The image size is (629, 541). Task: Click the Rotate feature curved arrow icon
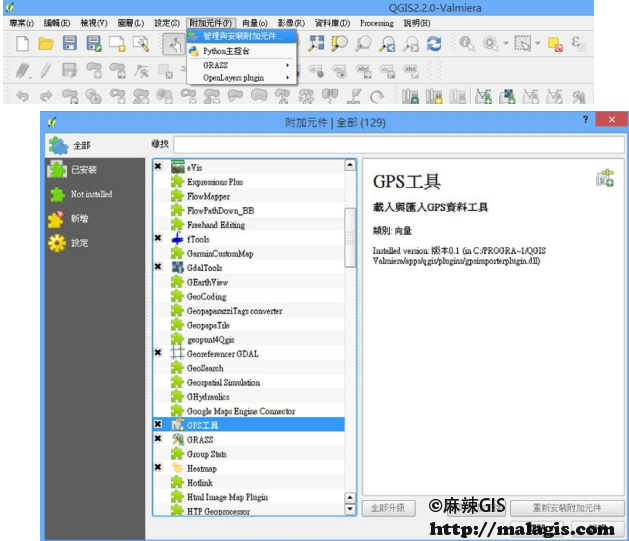(377, 96)
